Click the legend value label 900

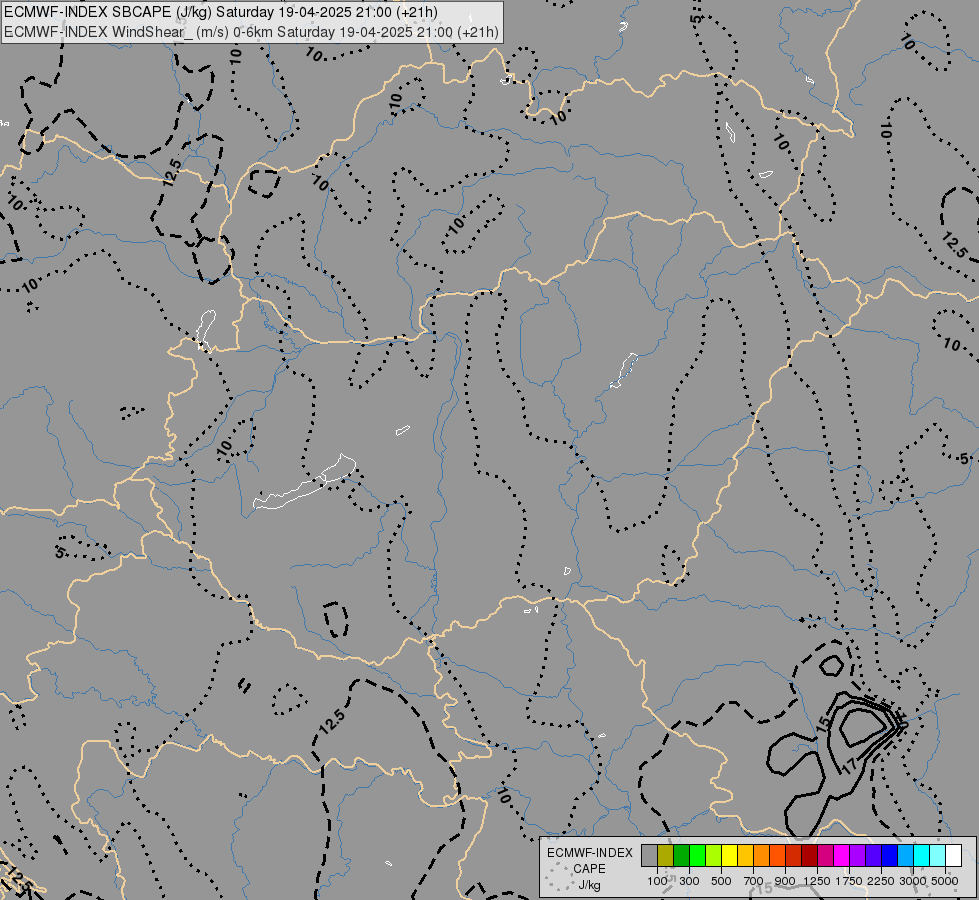tap(785, 881)
